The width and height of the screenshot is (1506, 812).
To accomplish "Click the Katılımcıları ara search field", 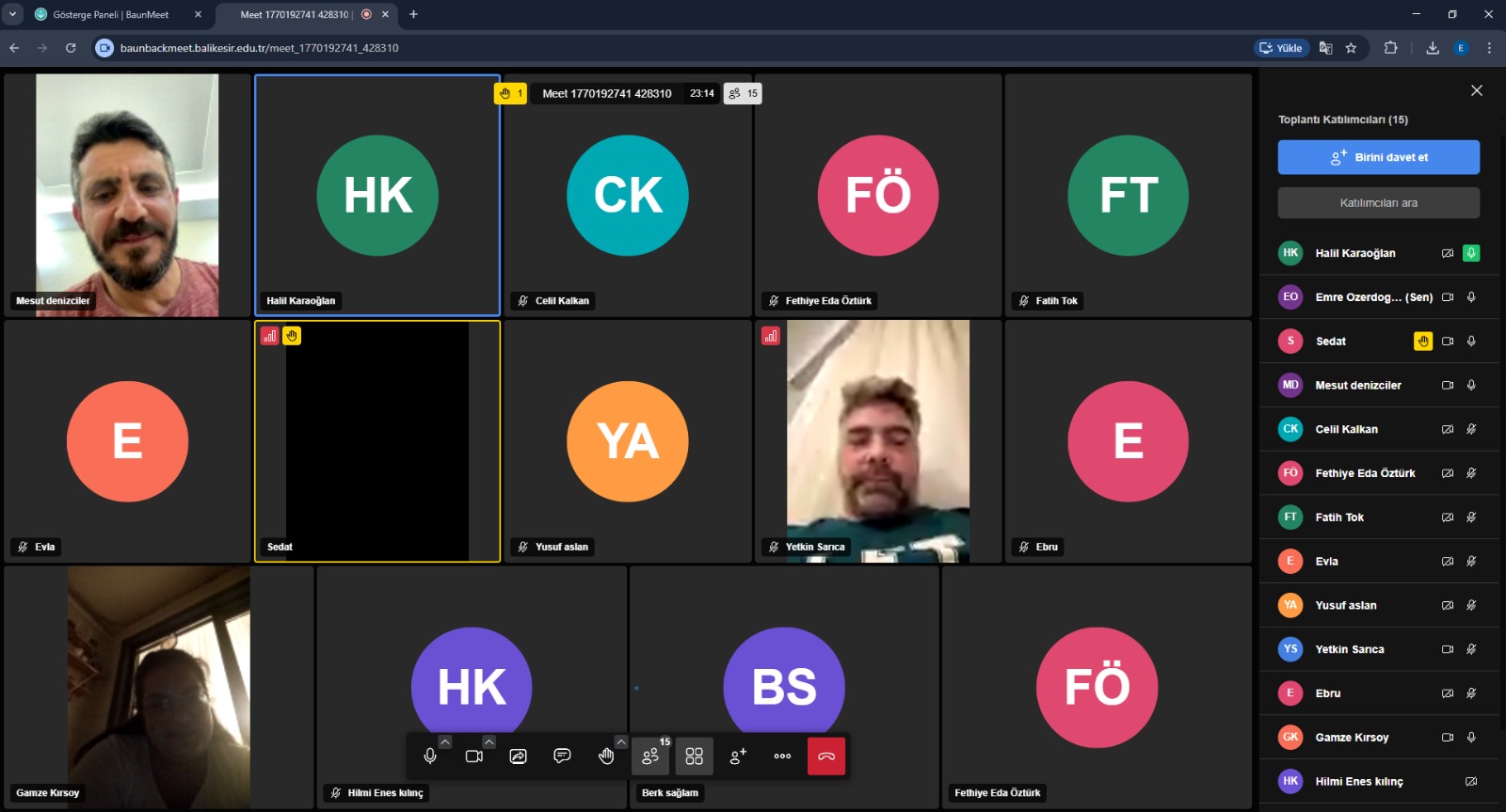I will (x=1379, y=202).
